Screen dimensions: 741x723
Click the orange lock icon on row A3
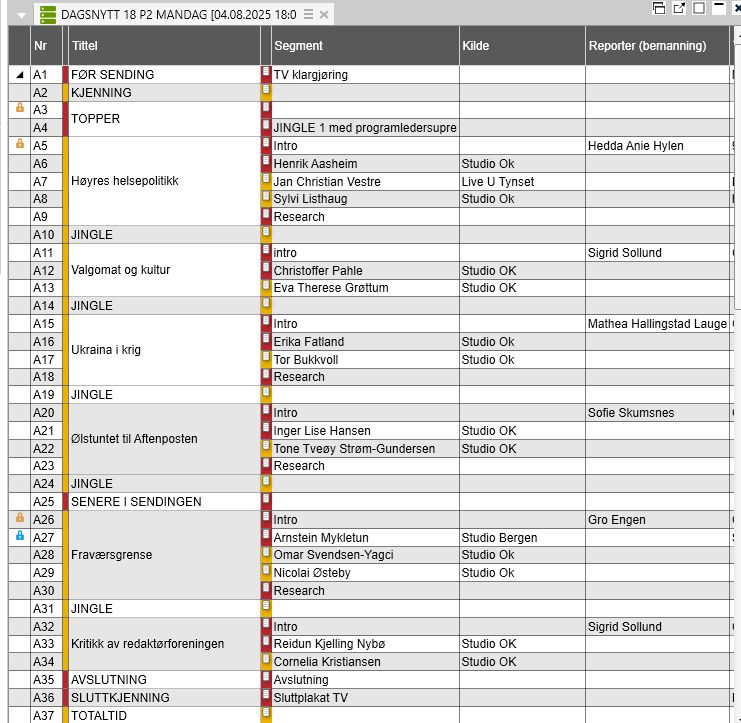[x=20, y=108]
